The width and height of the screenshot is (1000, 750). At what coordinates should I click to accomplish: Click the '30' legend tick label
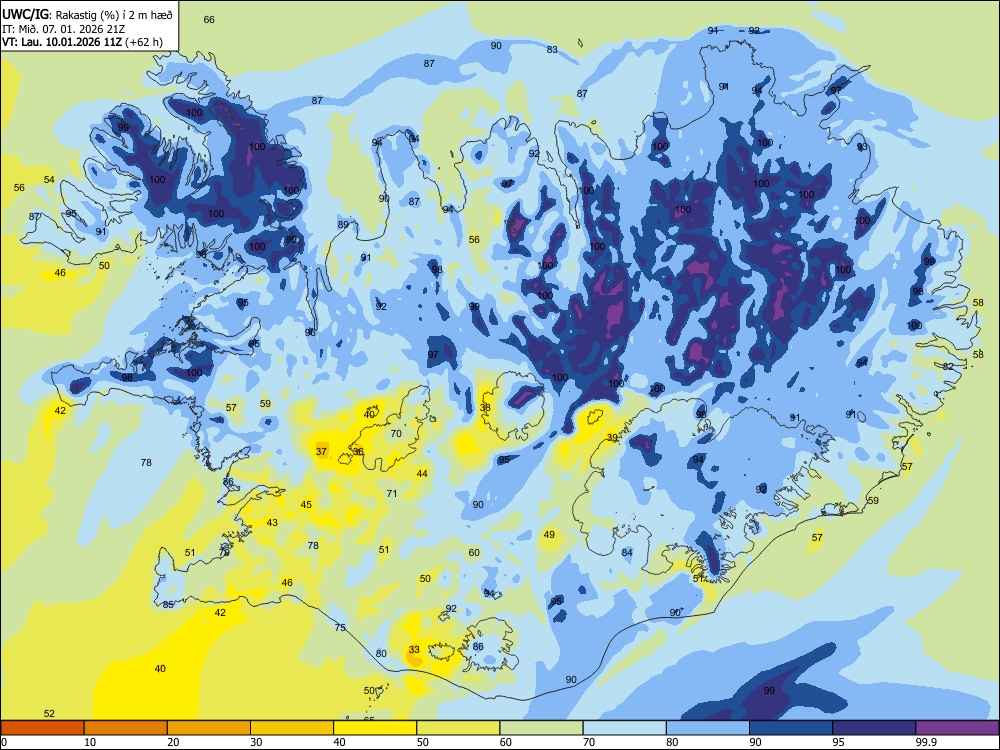pos(256,742)
